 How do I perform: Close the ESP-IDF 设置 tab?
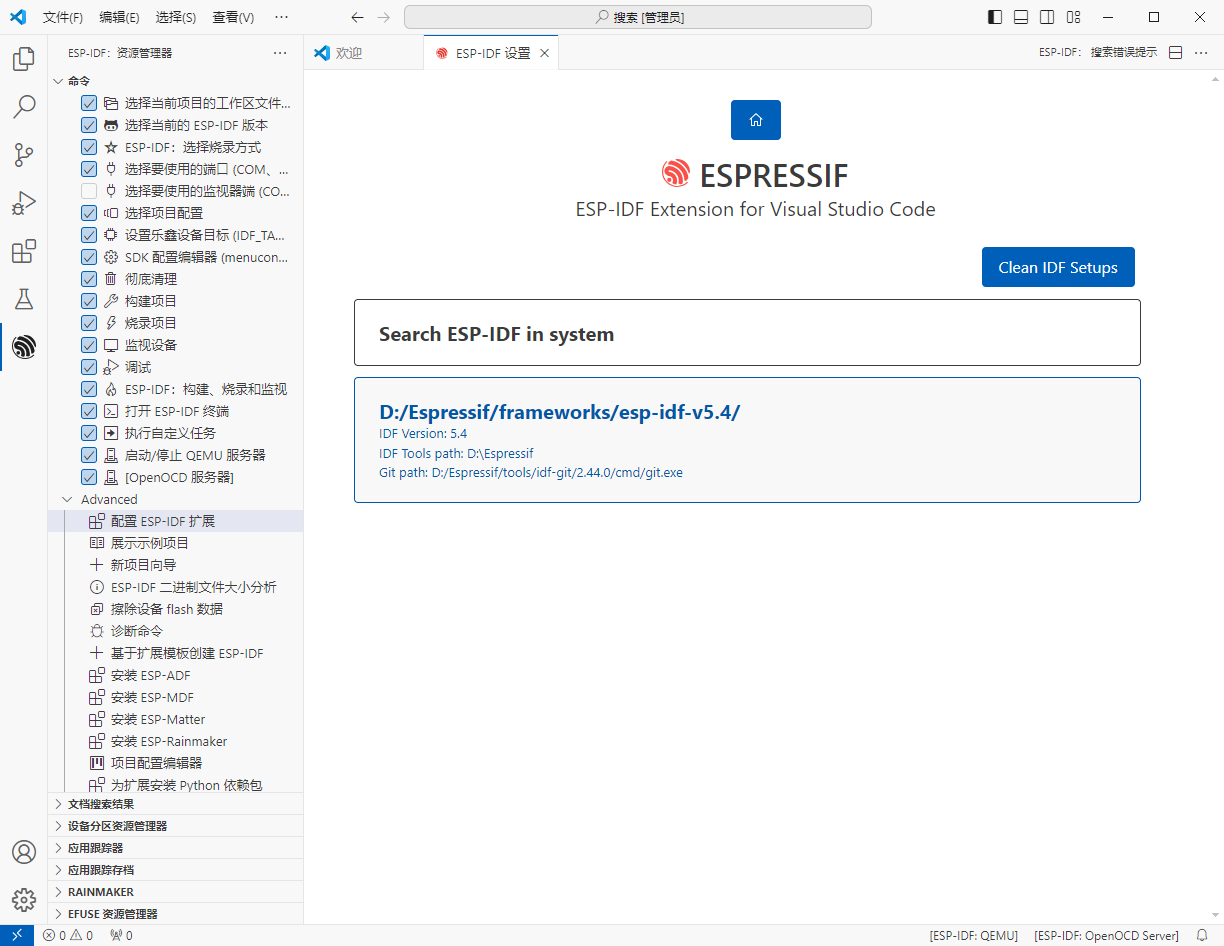click(x=545, y=53)
